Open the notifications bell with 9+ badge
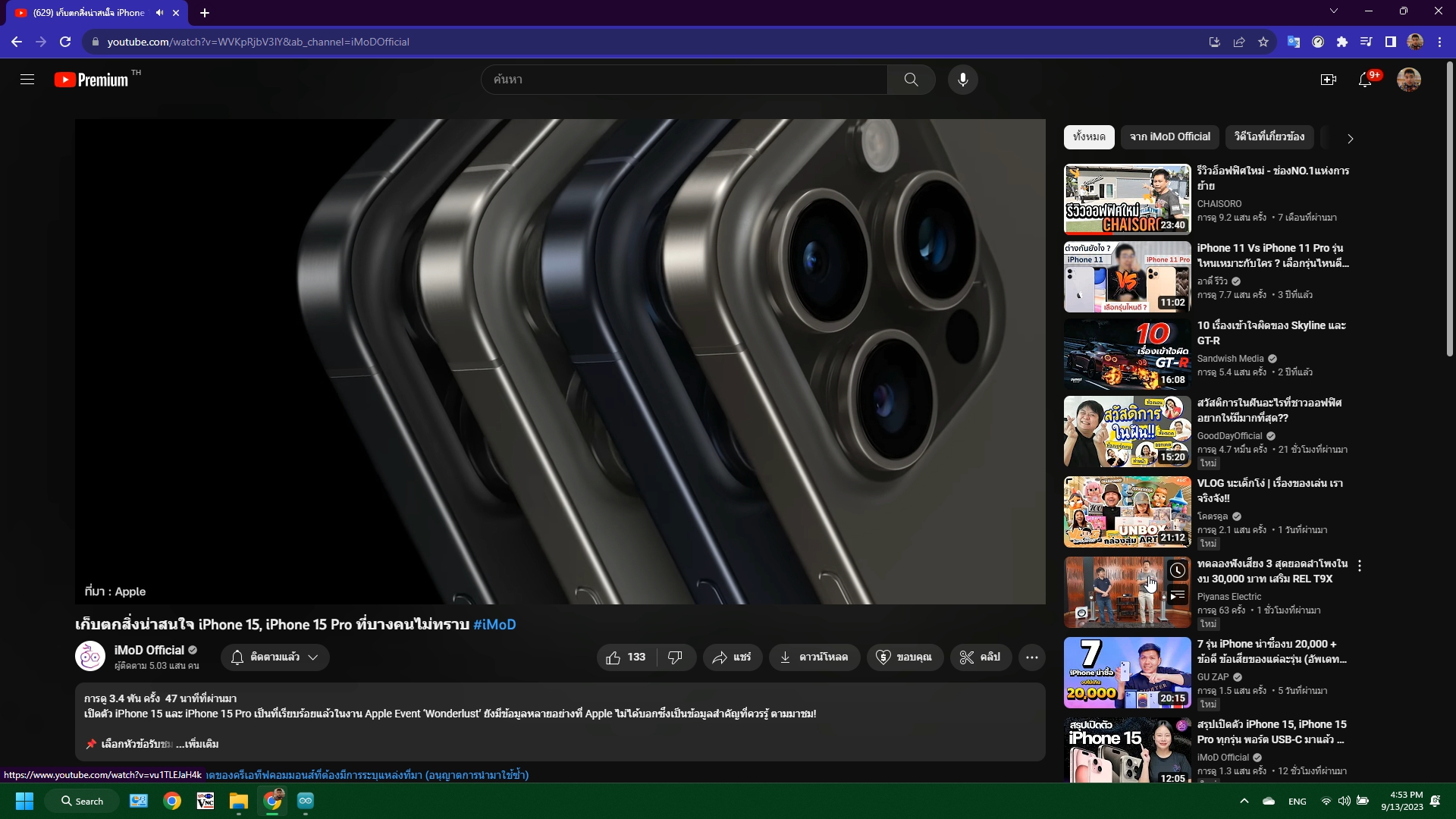The height and width of the screenshot is (819, 1456). [x=1366, y=80]
